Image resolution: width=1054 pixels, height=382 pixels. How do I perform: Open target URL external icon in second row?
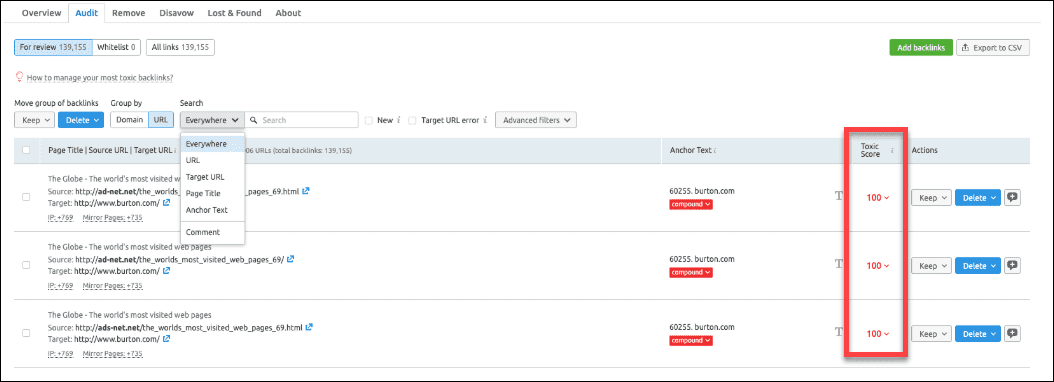pyautogui.click(x=167, y=271)
